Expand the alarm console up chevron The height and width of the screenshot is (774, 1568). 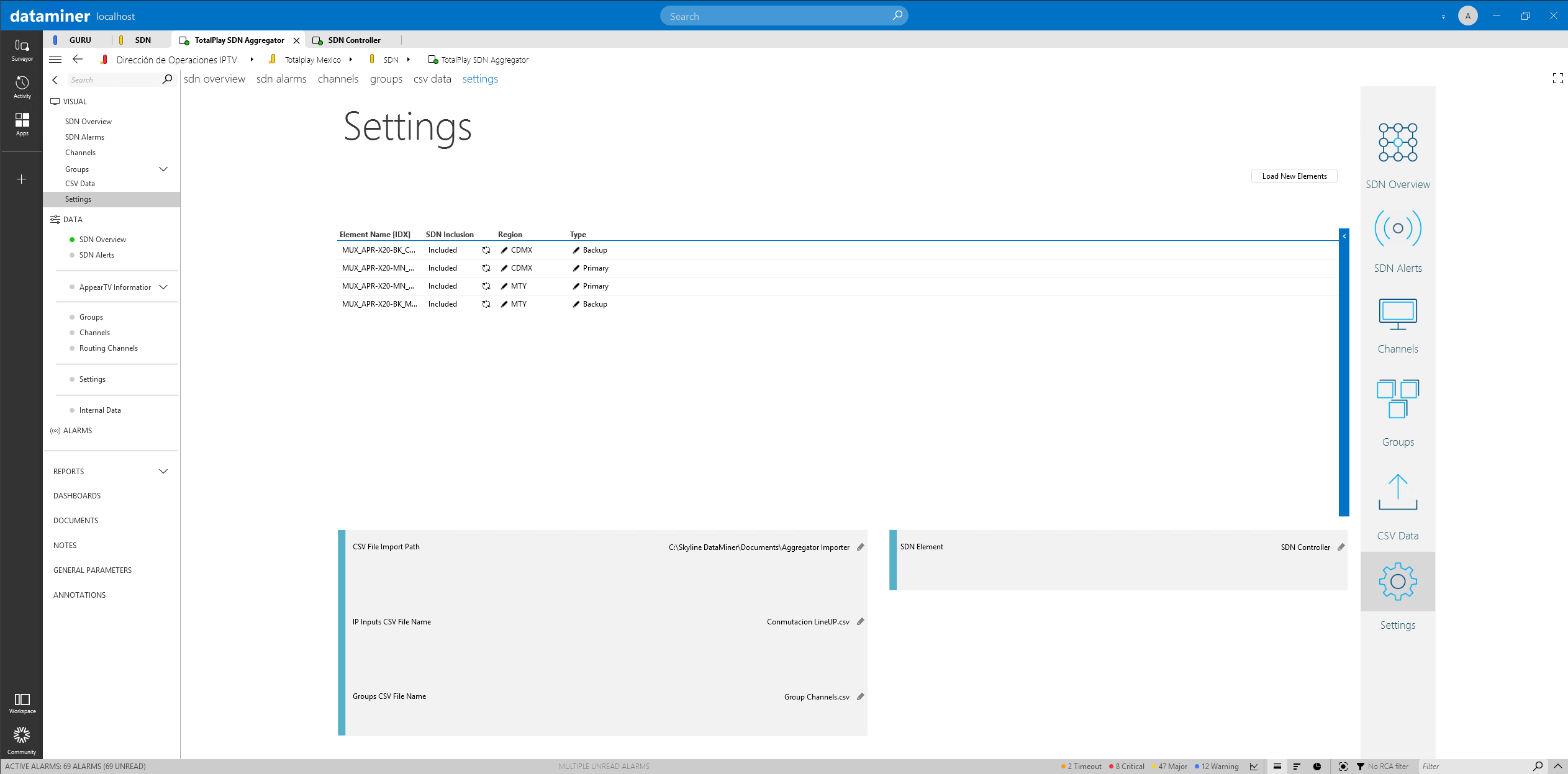click(1557, 767)
